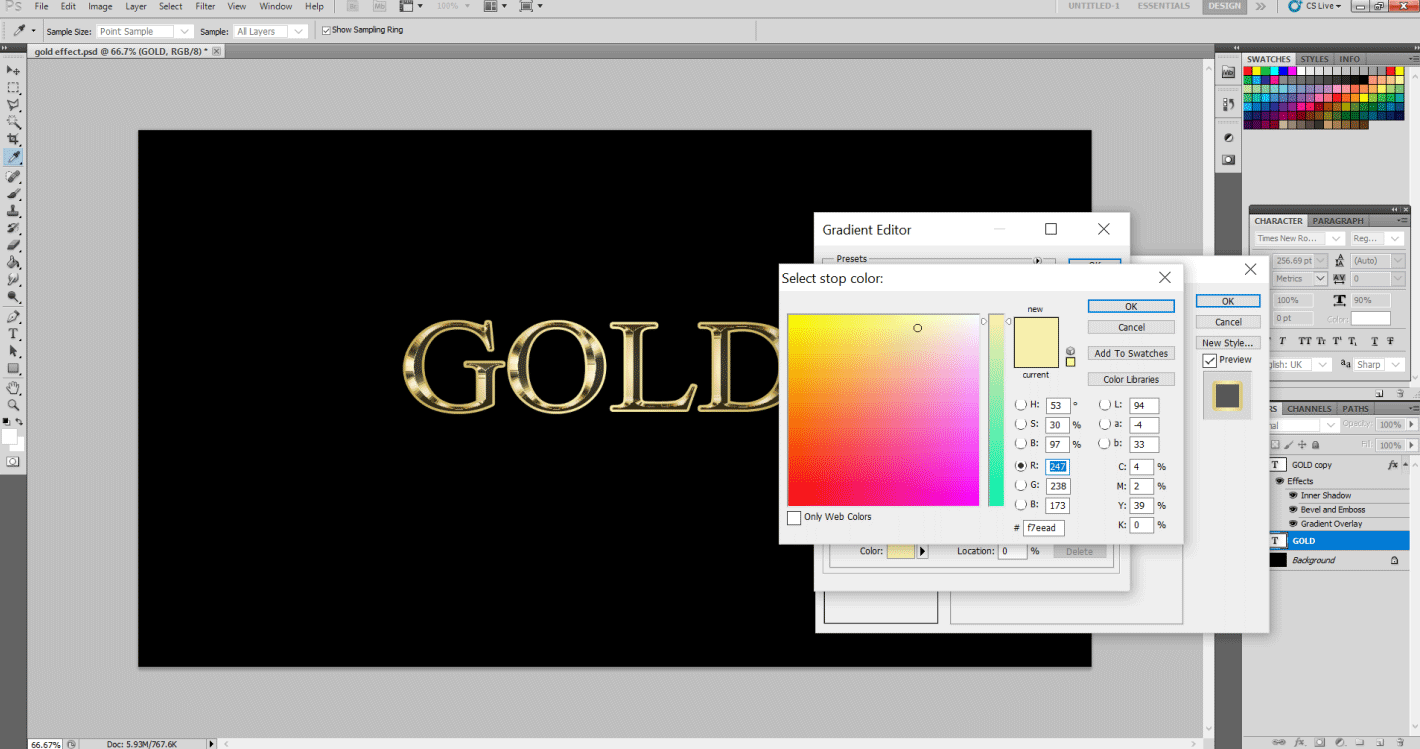Switch to the Channels tab
This screenshot has height=749, width=1420.
1308,408
